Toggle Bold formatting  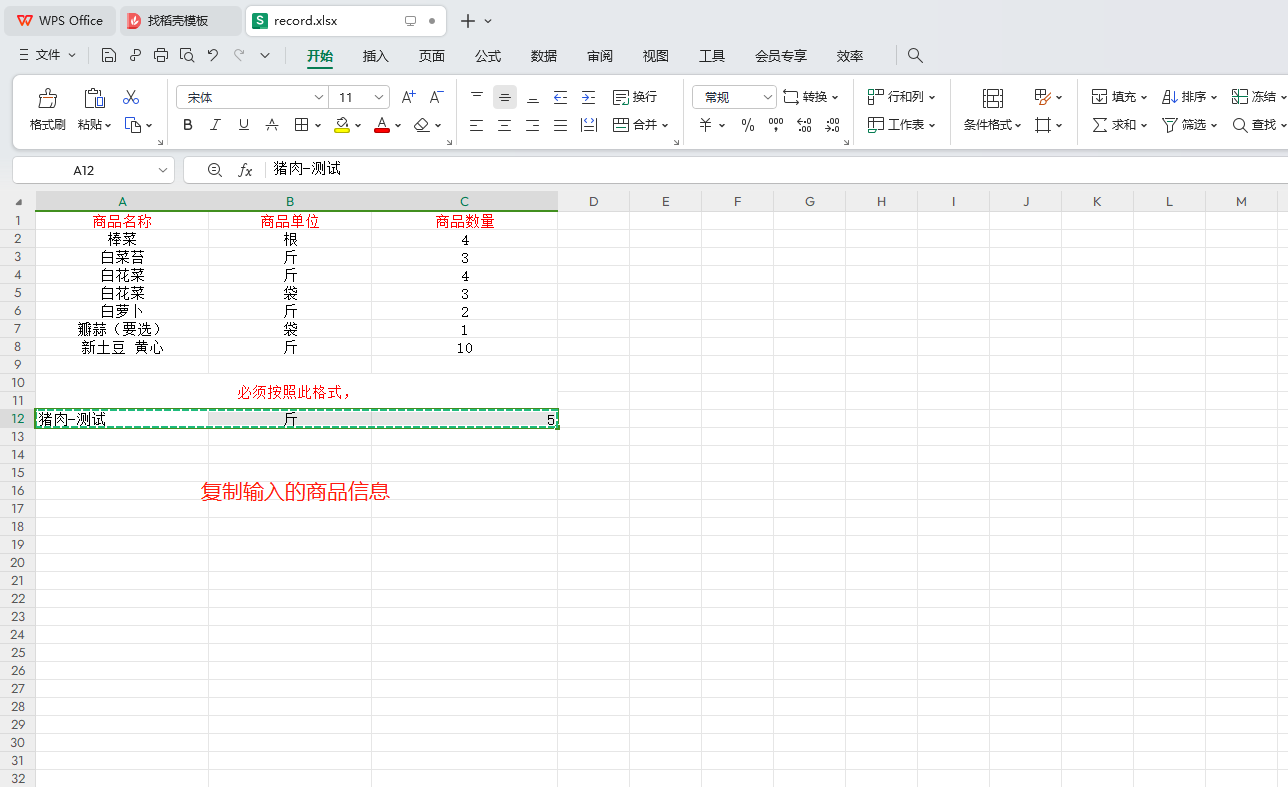pos(187,125)
